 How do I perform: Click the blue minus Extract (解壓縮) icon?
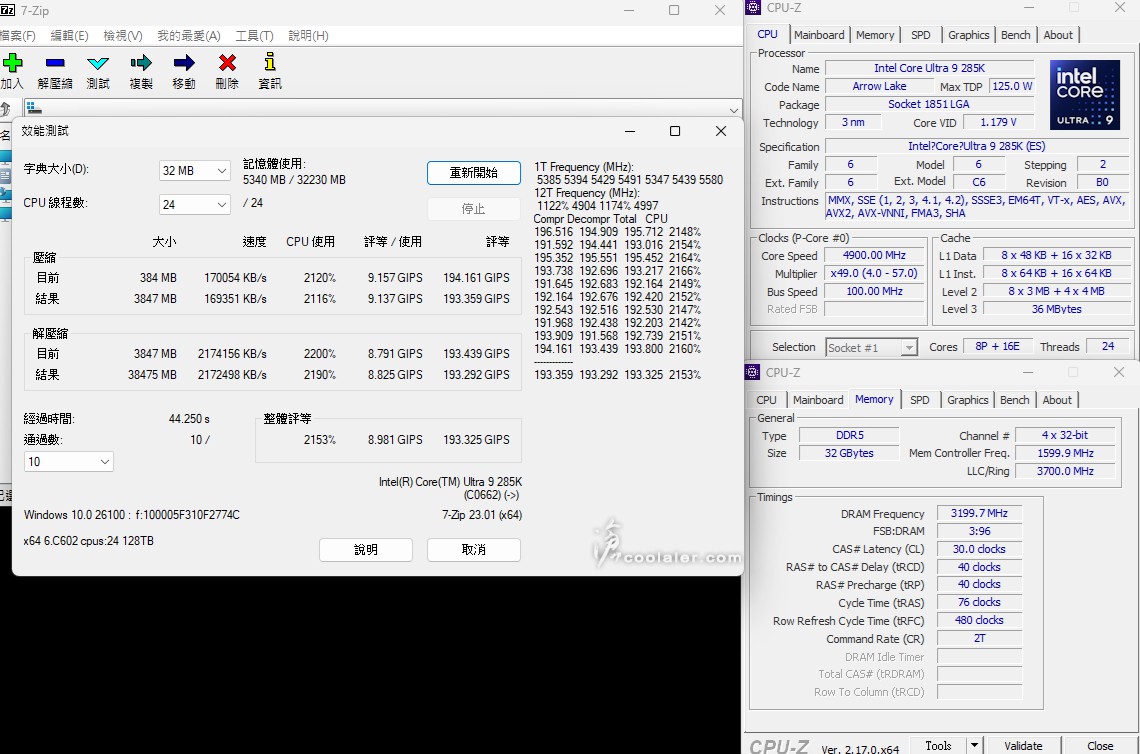[55, 64]
